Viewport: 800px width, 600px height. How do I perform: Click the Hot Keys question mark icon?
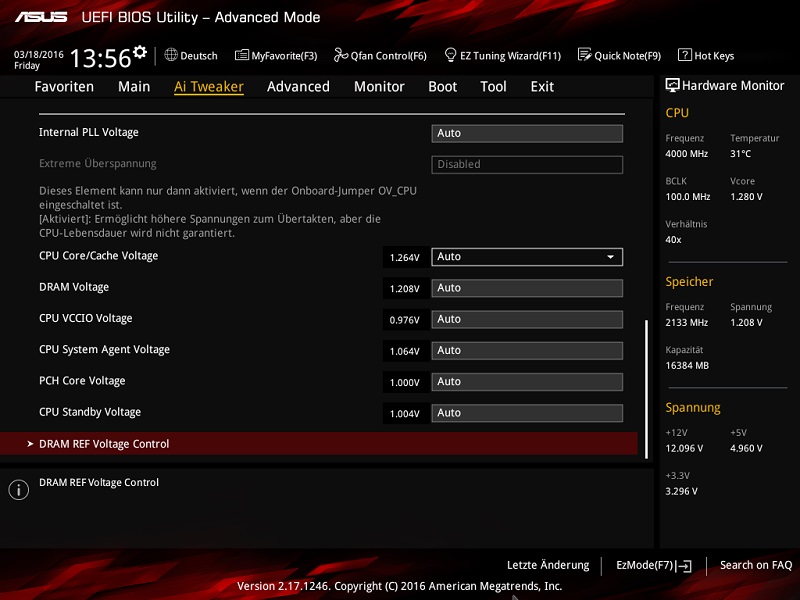pyautogui.click(x=685, y=55)
